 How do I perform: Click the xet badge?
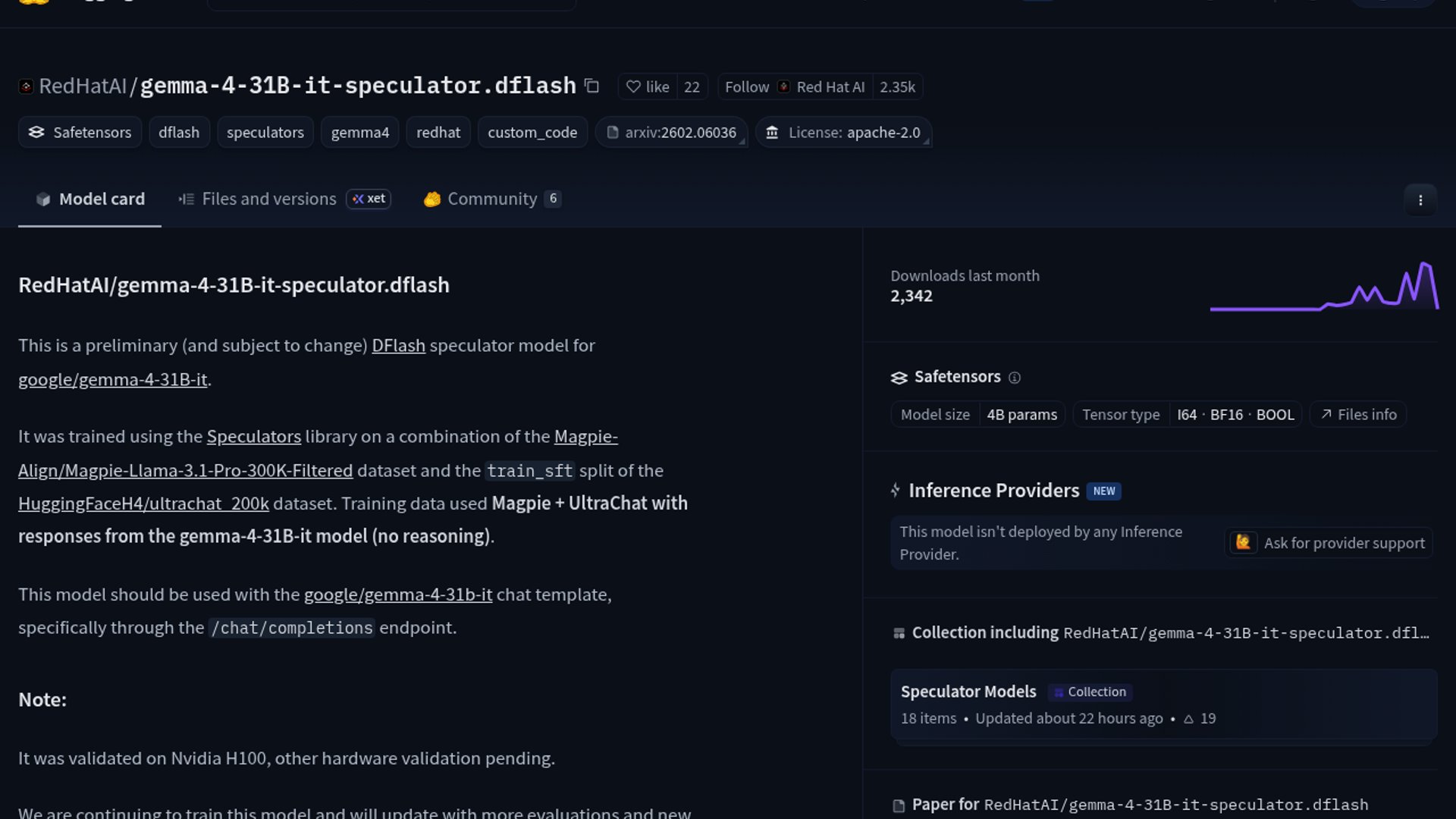[x=369, y=199]
